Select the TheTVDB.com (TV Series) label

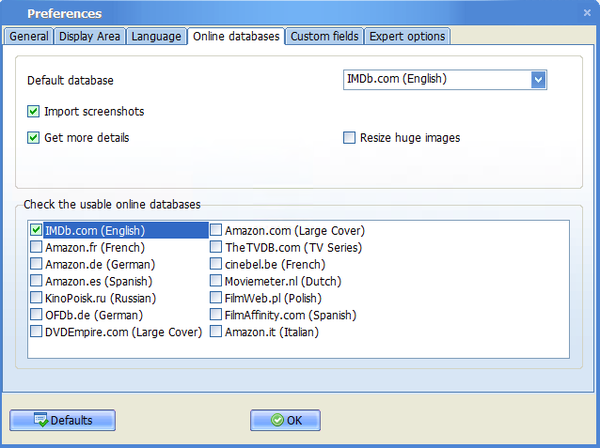click(293, 248)
